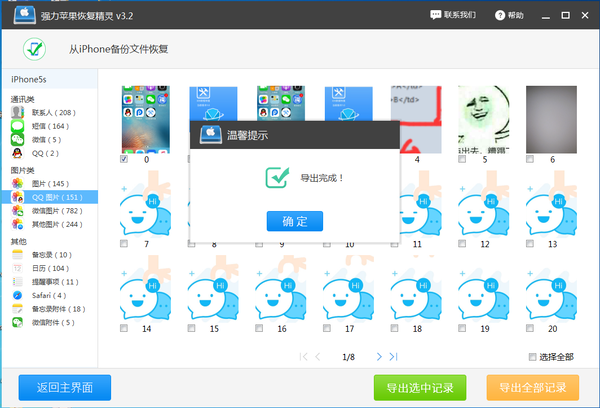Click the 1/8 page indicator
600x408 pixels.
348,357
